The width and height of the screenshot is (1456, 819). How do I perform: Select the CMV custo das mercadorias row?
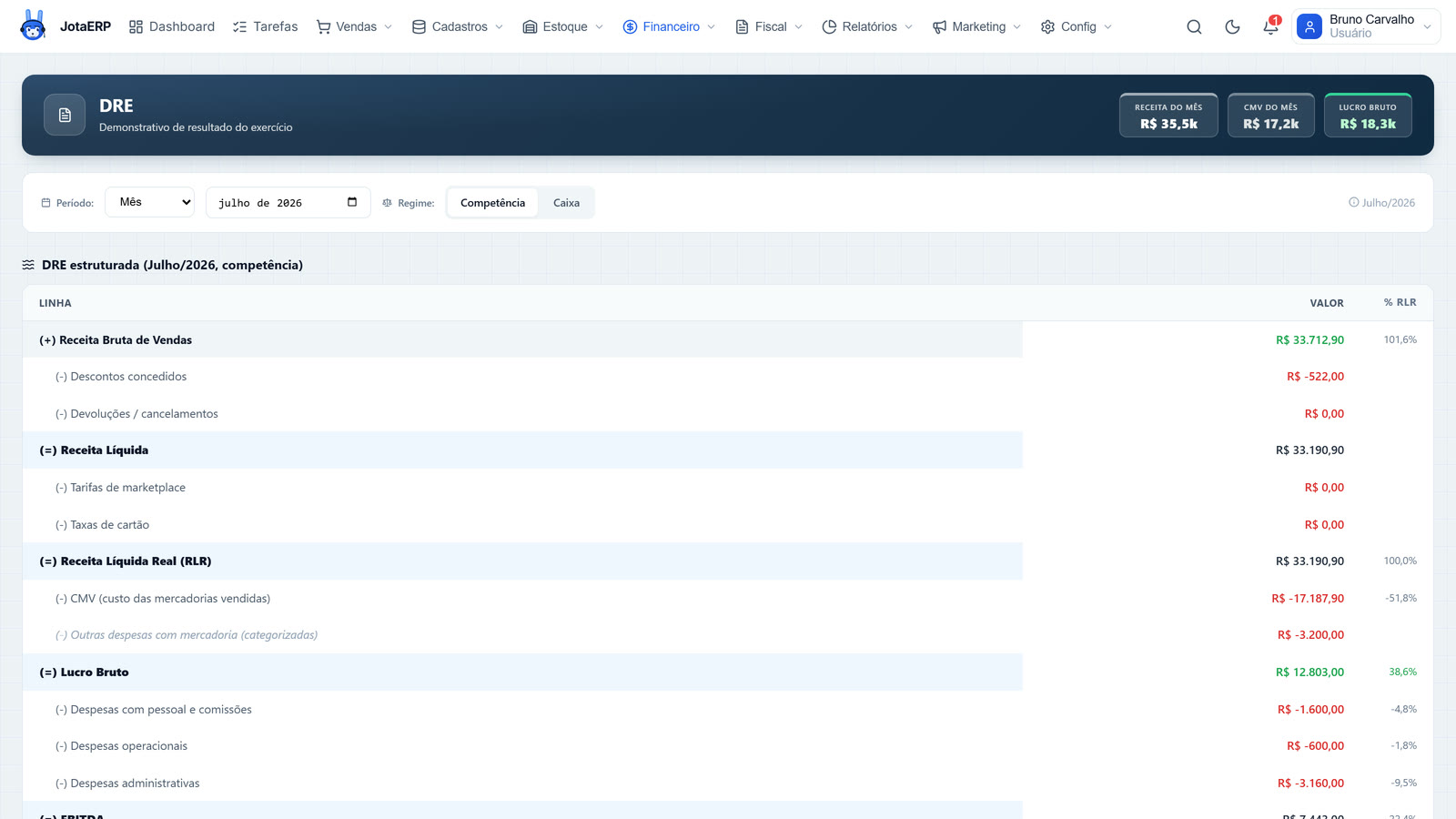point(727,599)
